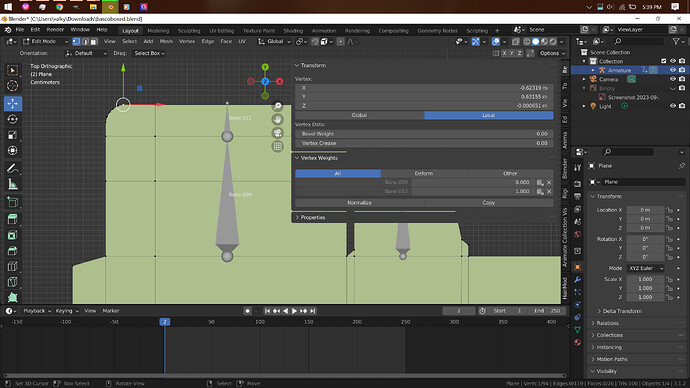Click the Vertex X coordinate field
690x388 pixels.
point(424,88)
